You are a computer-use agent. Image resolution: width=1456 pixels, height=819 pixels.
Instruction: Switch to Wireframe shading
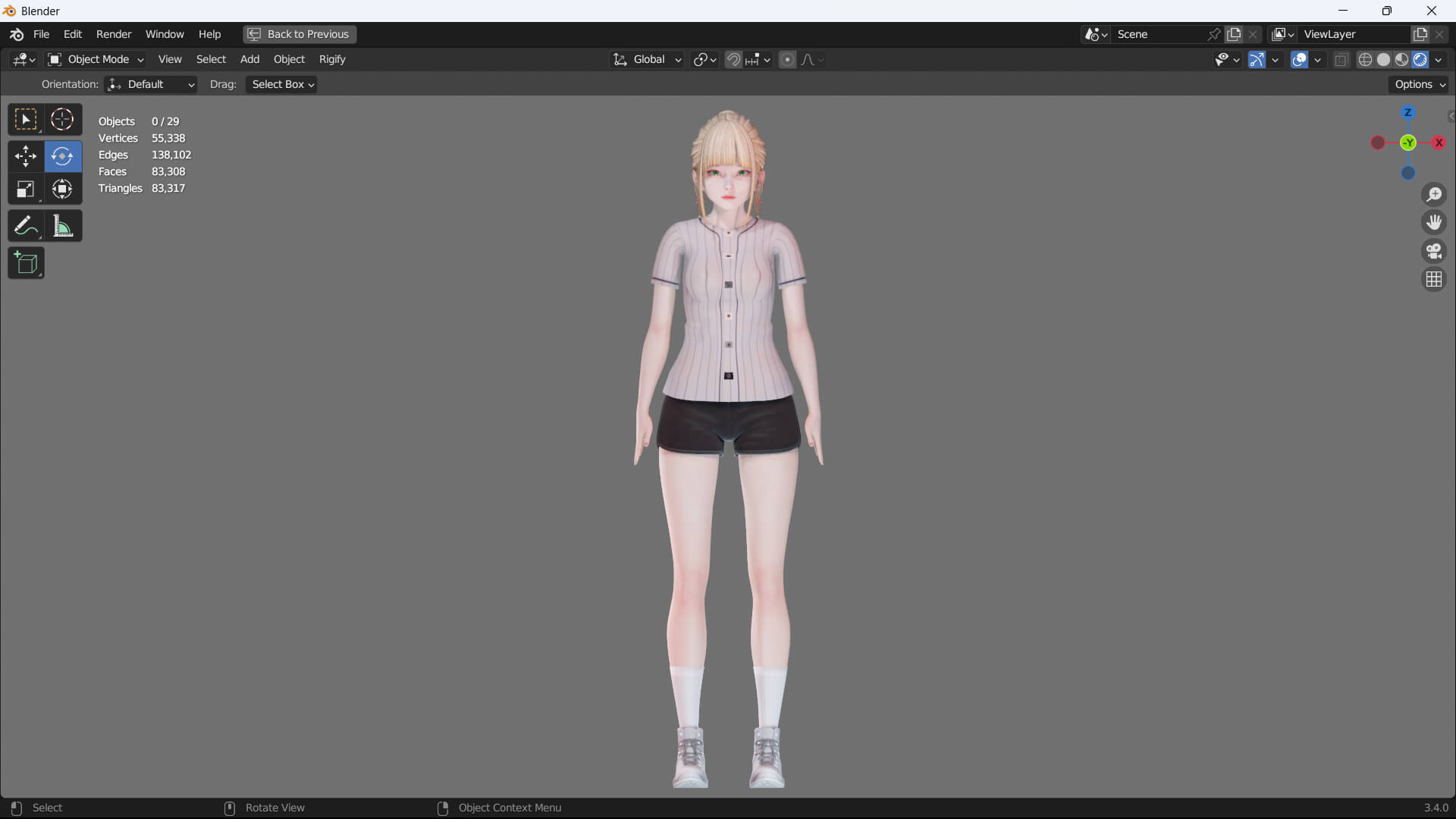point(1365,60)
